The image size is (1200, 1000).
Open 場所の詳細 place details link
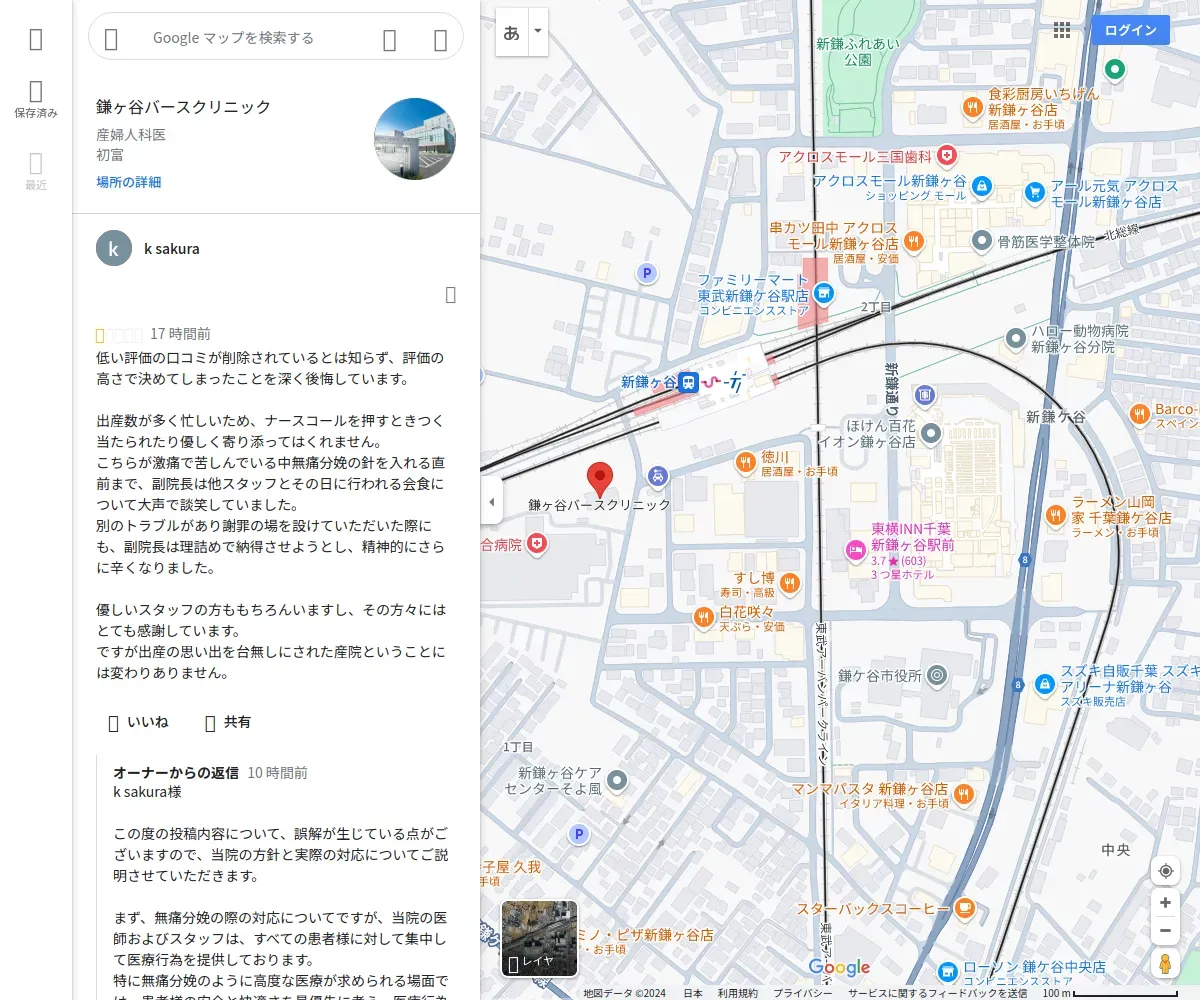coord(129,182)
